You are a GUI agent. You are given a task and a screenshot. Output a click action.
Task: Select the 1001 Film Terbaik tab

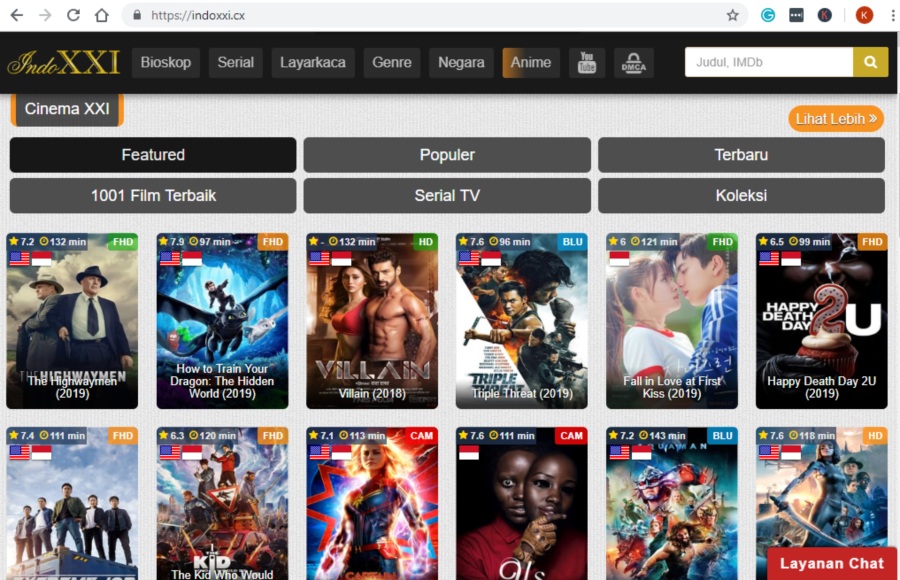click(153, 196)
